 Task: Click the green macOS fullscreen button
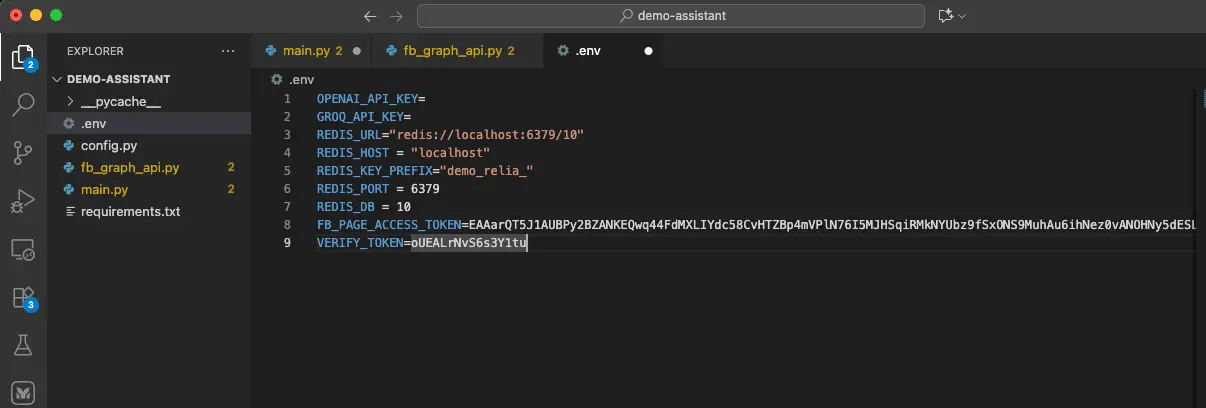tap(55, 16)
